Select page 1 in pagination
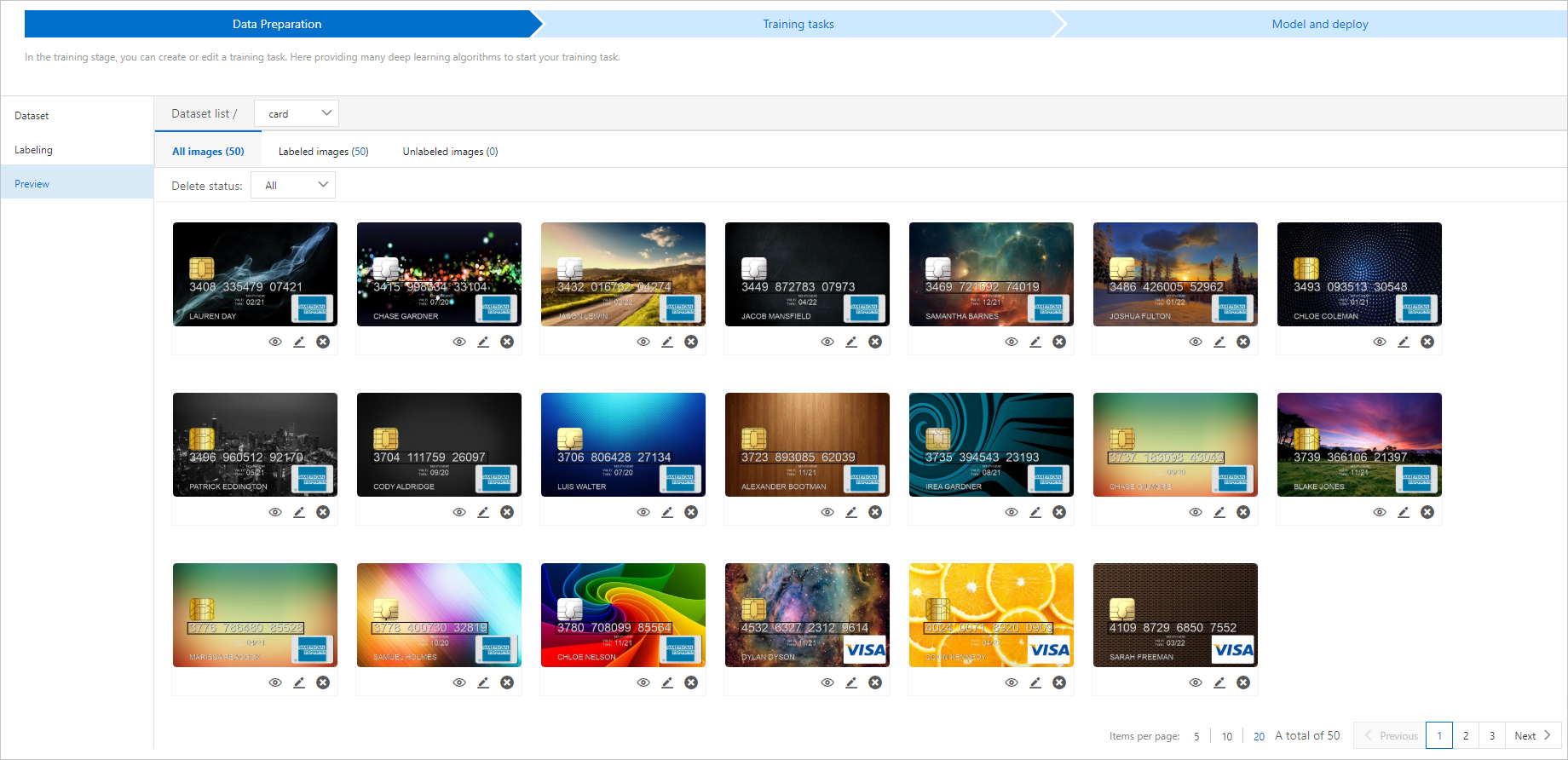 (1439, 735)
